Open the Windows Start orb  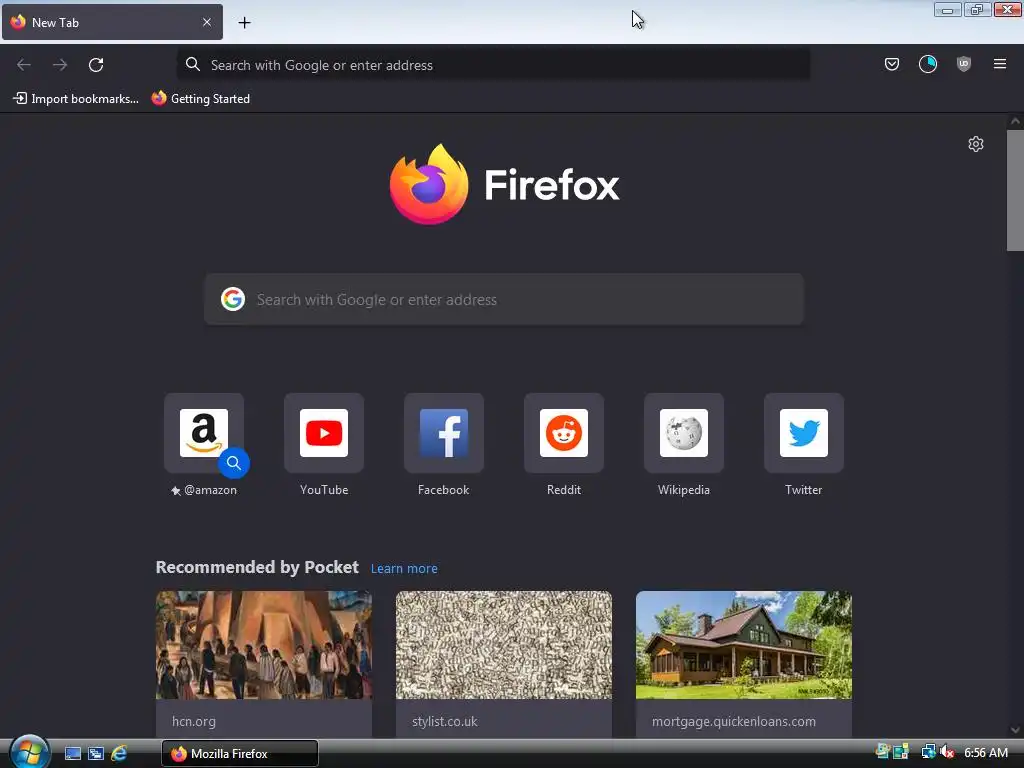[29, 752]
